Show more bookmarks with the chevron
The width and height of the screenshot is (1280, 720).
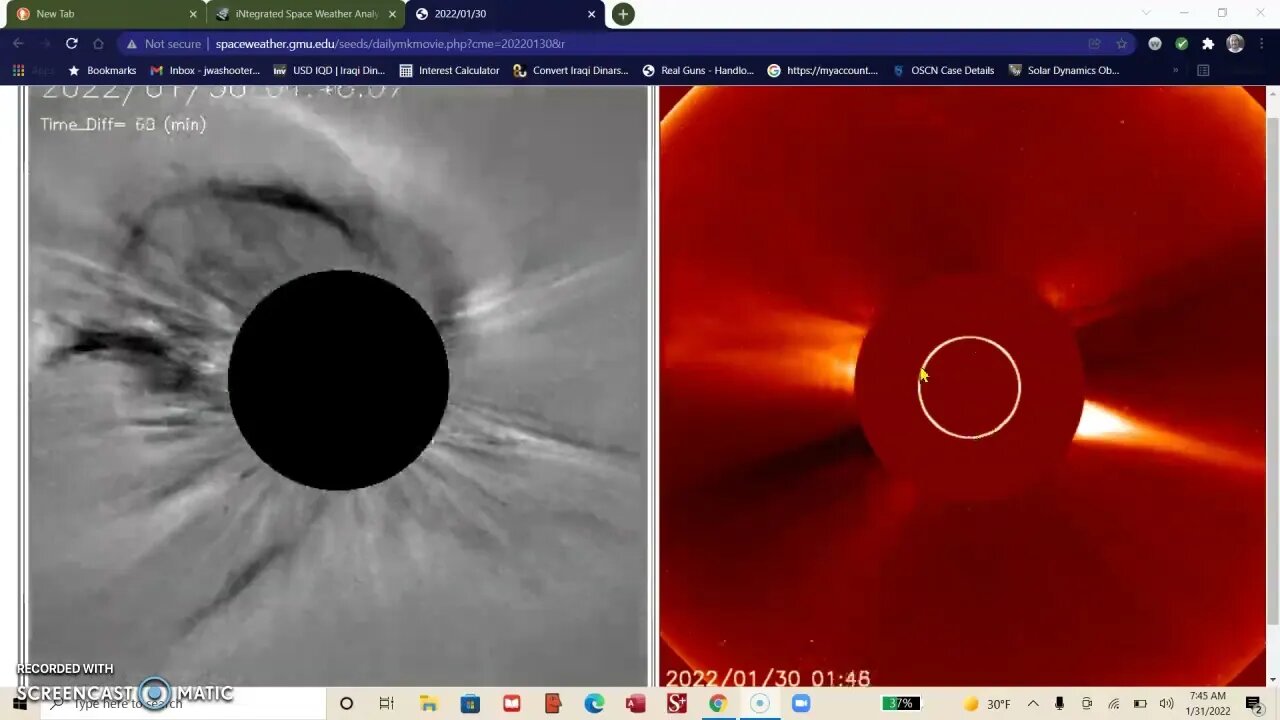[x=1175, y=71]
